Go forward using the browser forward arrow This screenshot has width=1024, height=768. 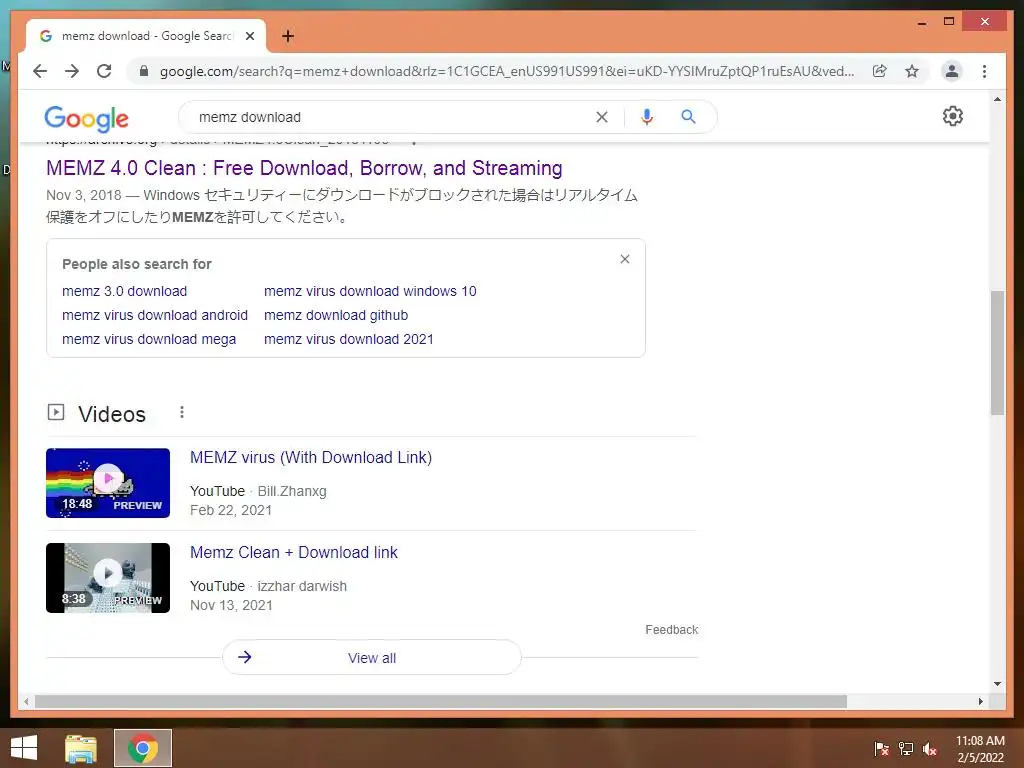72,71
